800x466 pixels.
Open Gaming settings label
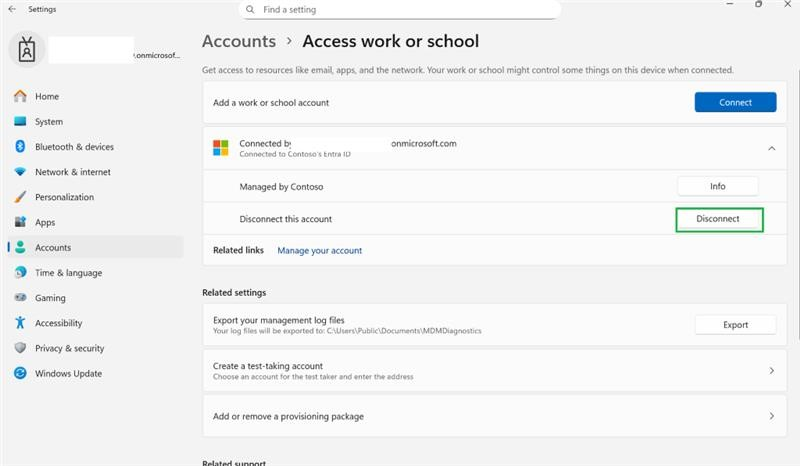(x=50, y=298)
